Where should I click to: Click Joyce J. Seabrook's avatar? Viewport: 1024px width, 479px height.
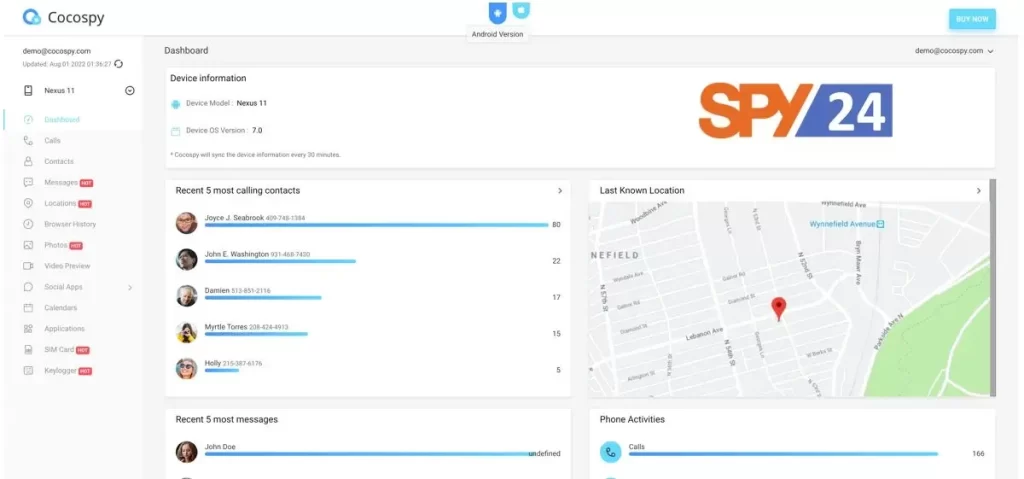click(186, 223)
